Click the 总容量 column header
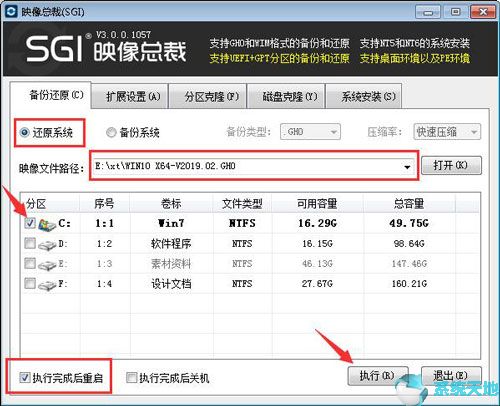The image size is (500, 406). click(409, 203)
